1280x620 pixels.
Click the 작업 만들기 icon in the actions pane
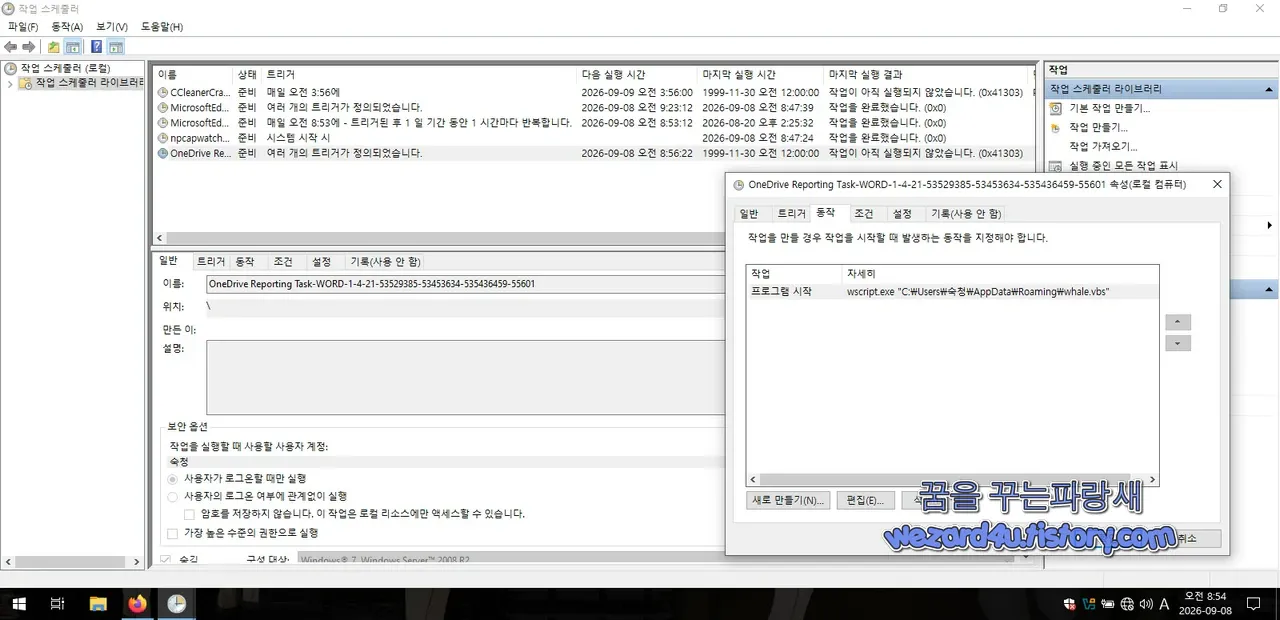tap(1055, 128)
